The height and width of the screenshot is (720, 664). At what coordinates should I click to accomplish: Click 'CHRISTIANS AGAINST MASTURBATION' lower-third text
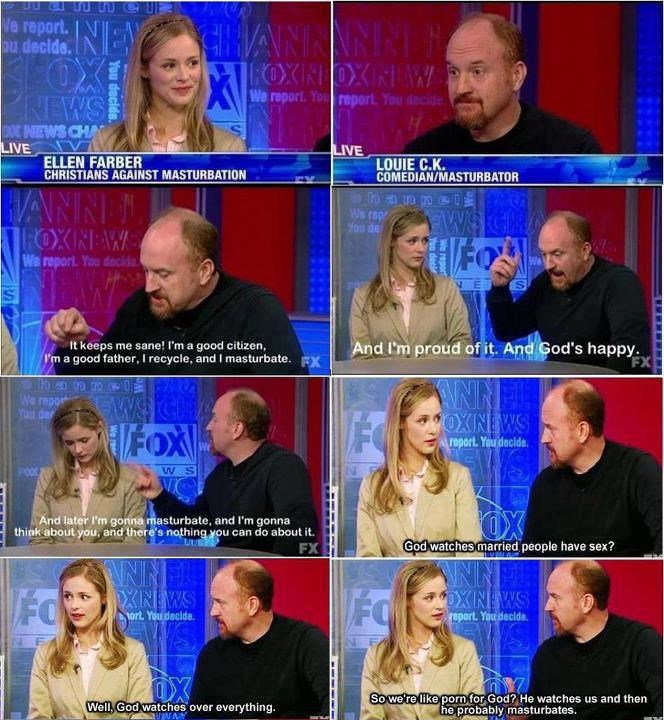145,174
